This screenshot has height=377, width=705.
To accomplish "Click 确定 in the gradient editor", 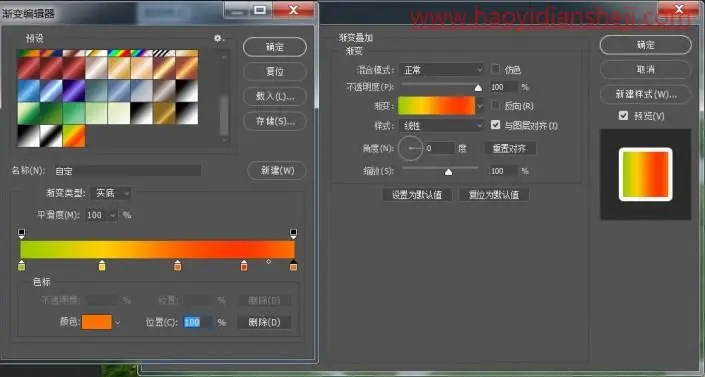I will [x=275, y=47].
